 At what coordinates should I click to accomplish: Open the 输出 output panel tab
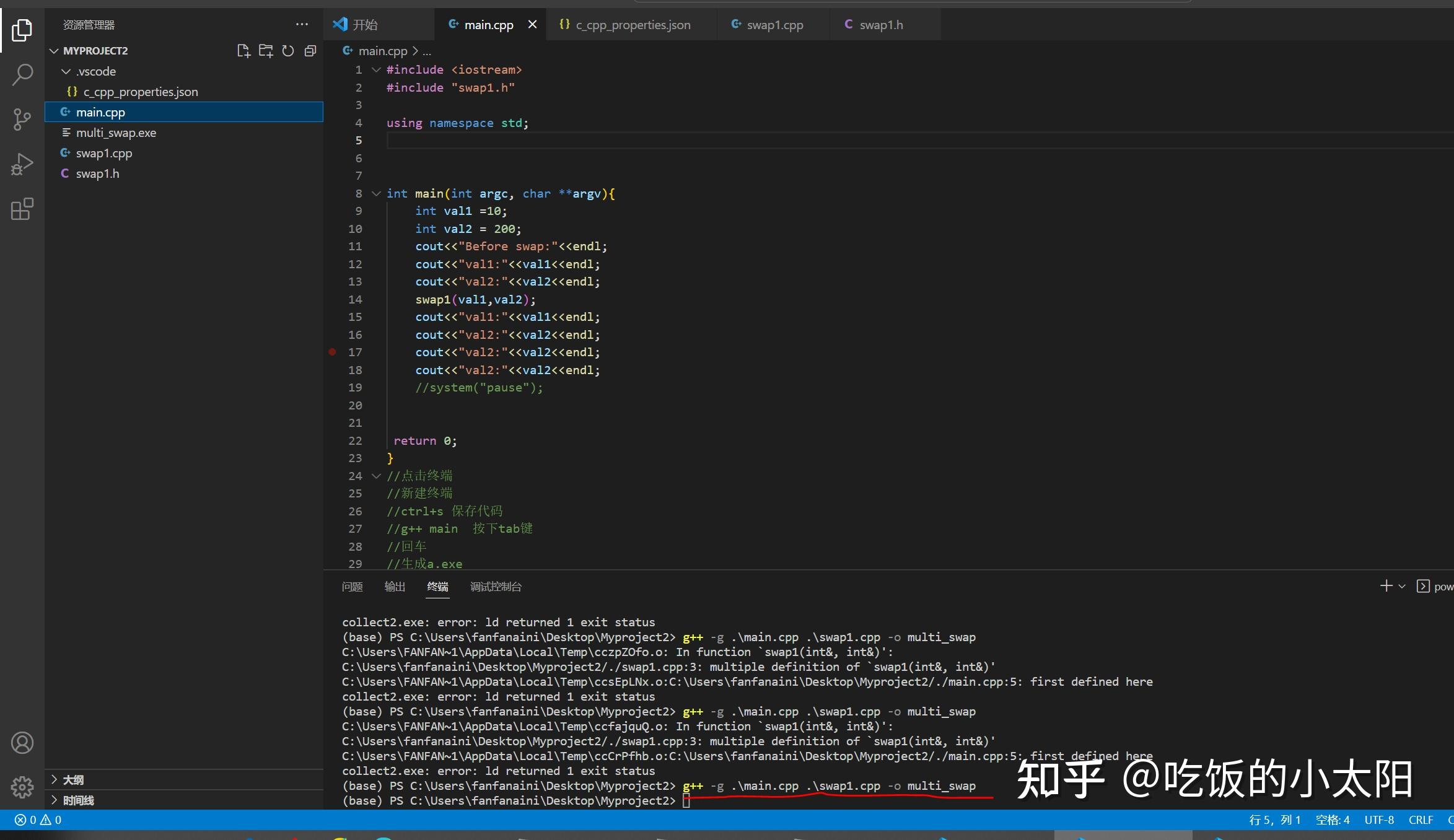point(395,586)
